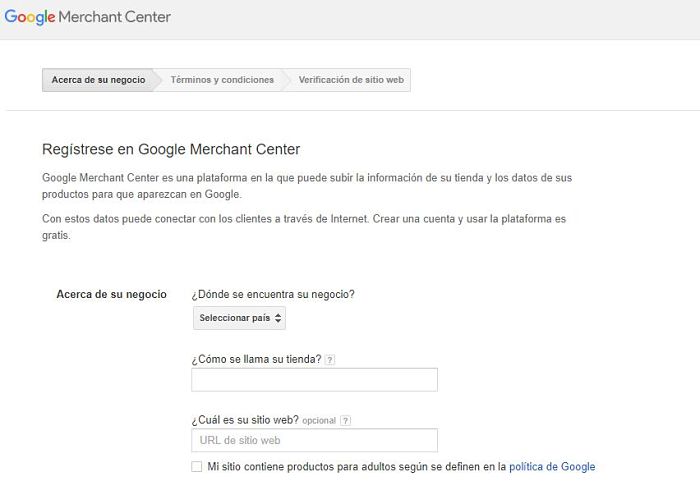The image size is (700, 504).
Task: Click the ¿Cómo se llama su tienda? label
Action: click(x=256, y=359)
